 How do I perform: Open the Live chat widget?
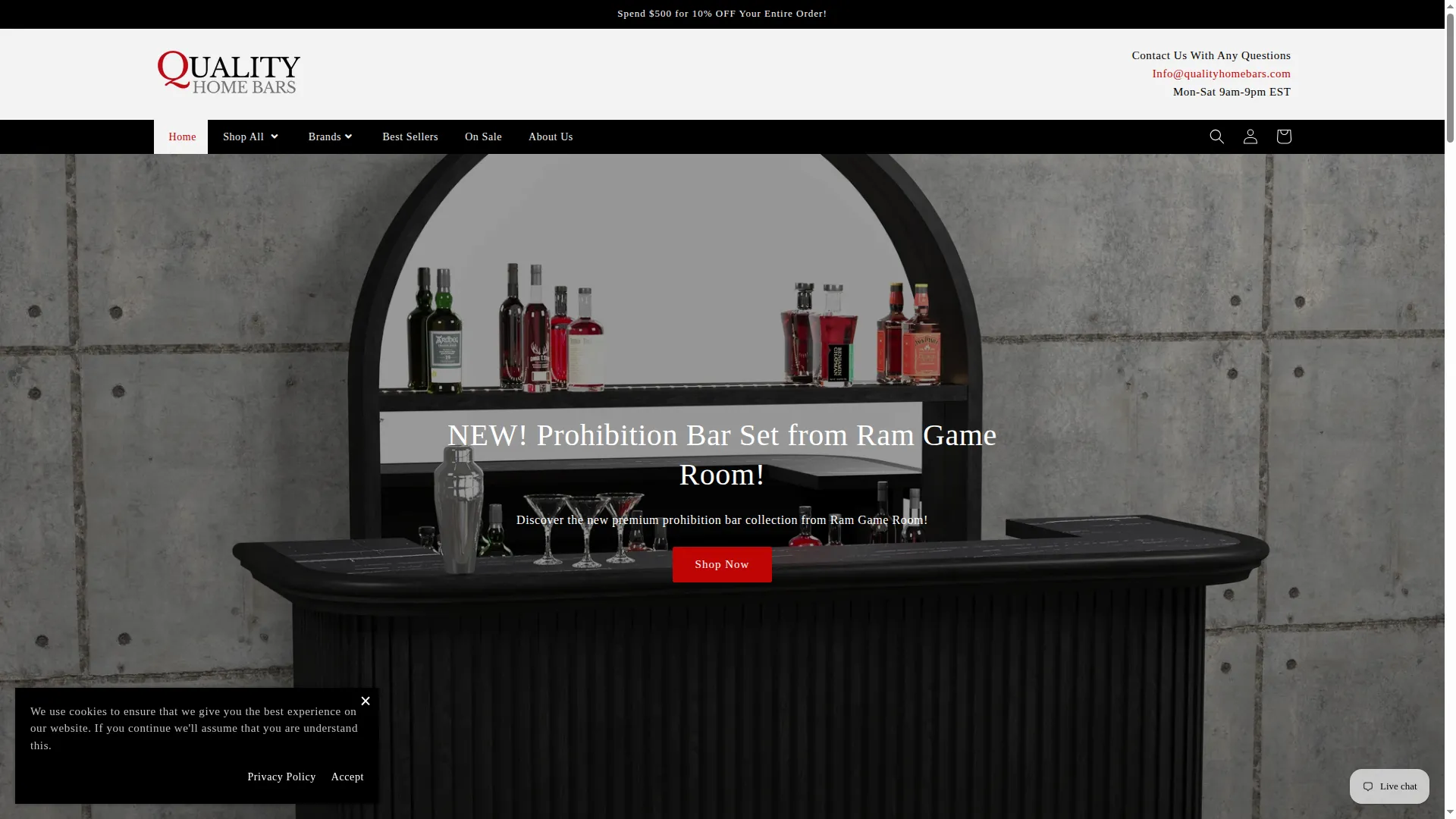click(x=1389, y=786)
